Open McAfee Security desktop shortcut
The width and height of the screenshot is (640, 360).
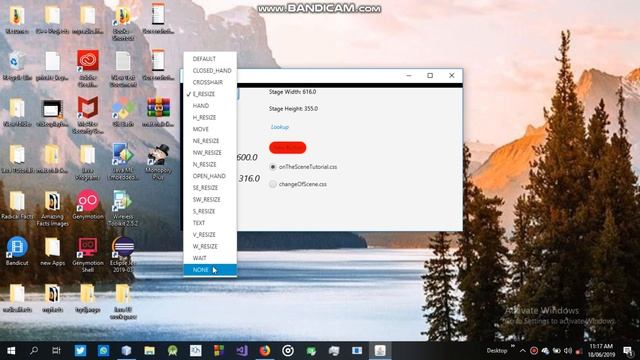[x=88, y=115]
